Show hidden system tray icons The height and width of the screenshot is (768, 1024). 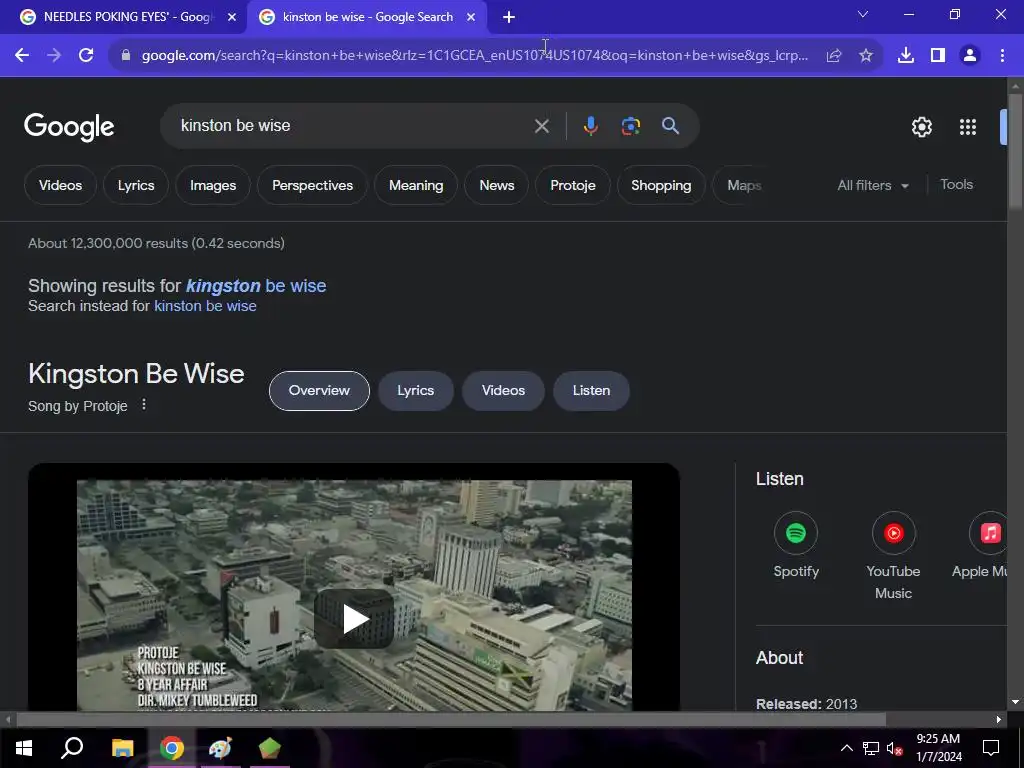(x=846, y=748)
